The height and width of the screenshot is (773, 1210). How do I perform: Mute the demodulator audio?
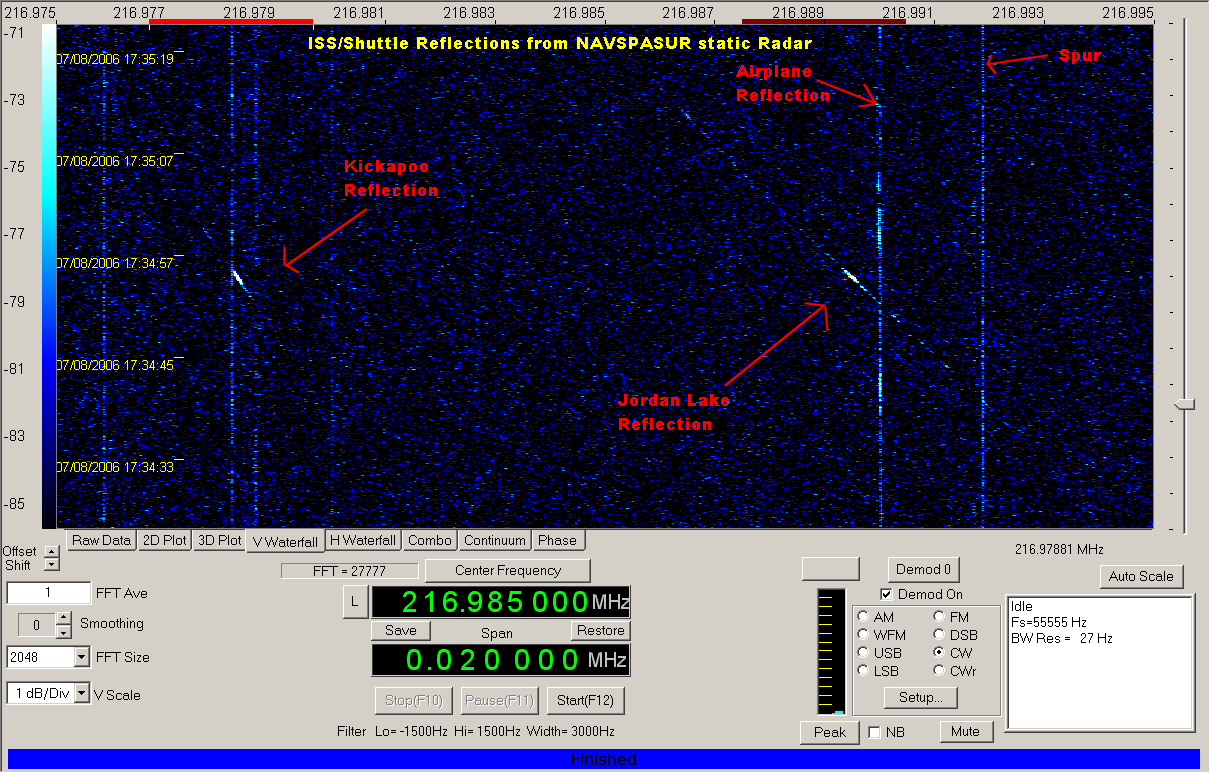click(x=965, y=731)
